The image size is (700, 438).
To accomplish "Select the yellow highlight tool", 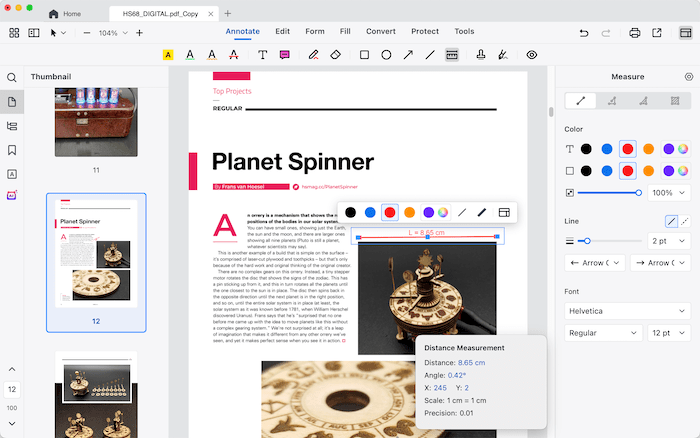I will [168, 55].
